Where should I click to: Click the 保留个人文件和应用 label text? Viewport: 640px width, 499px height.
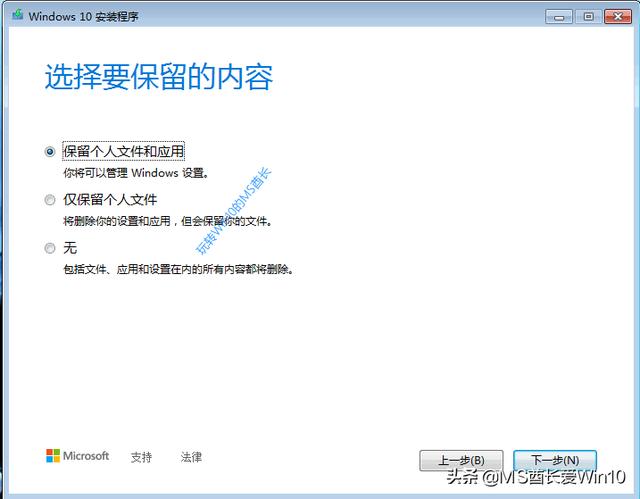tap(124, 151)
